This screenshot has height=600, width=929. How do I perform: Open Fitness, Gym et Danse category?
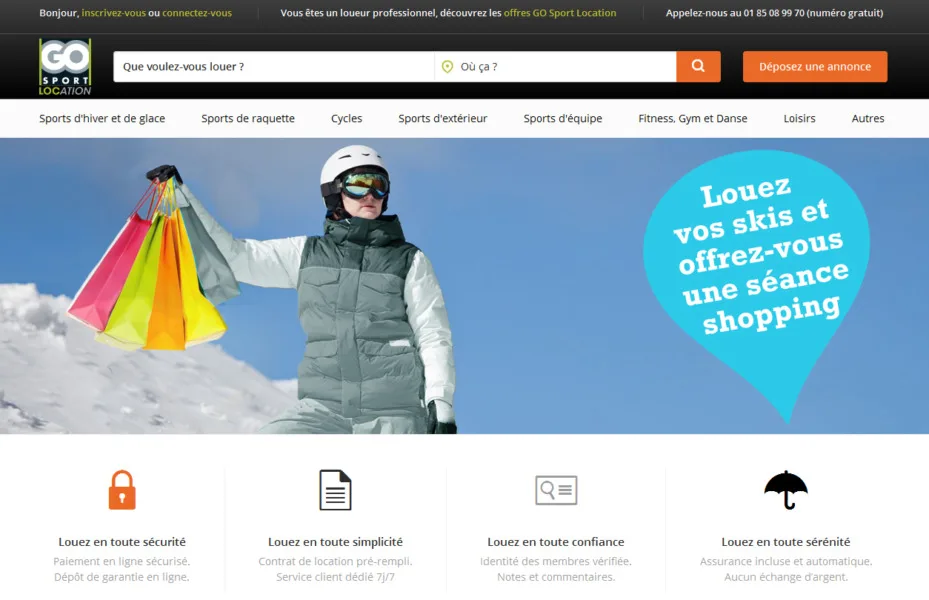[x=693, y=118]
